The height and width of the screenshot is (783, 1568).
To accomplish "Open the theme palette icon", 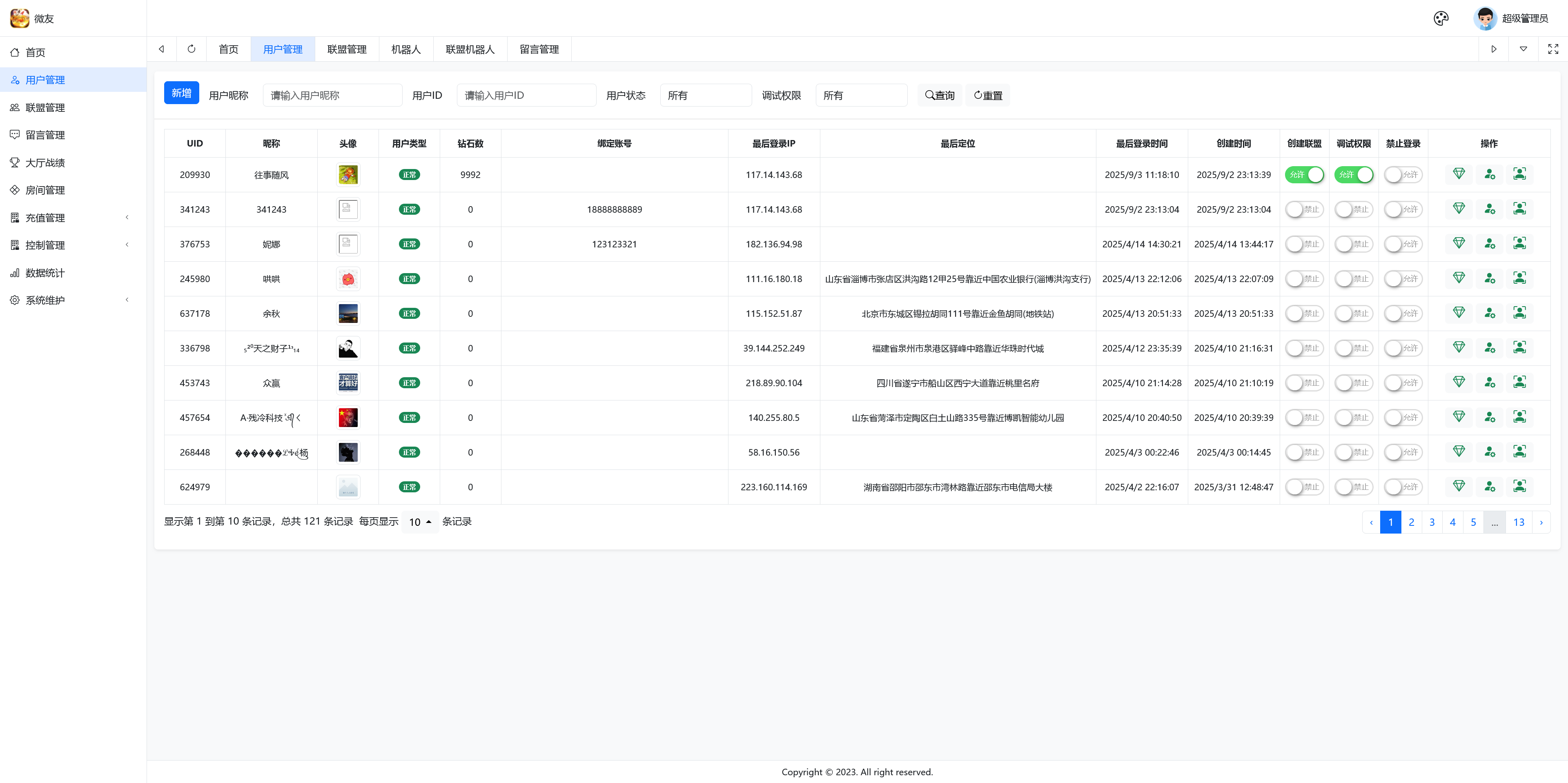I will click(1441, 18).
